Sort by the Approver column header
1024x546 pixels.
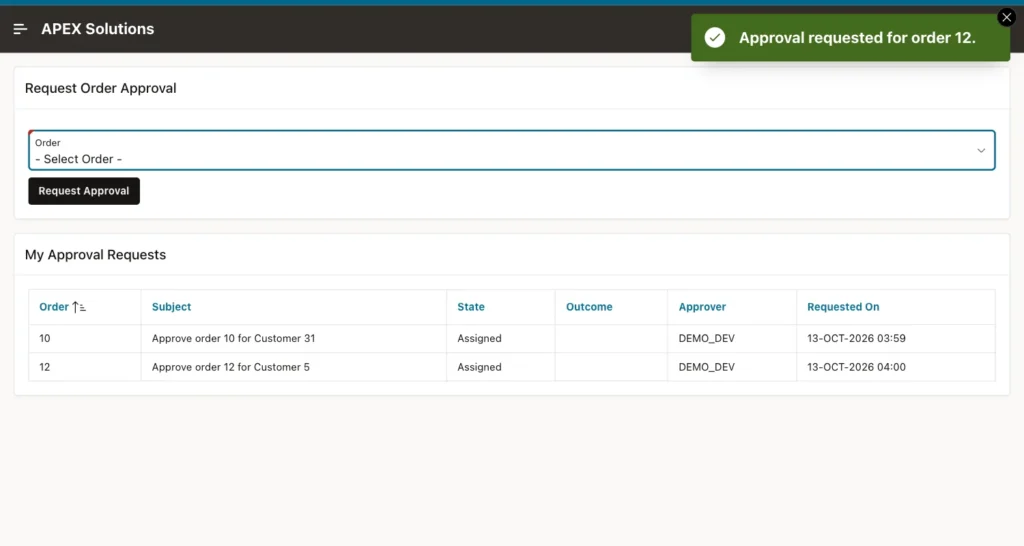(702, 307)
